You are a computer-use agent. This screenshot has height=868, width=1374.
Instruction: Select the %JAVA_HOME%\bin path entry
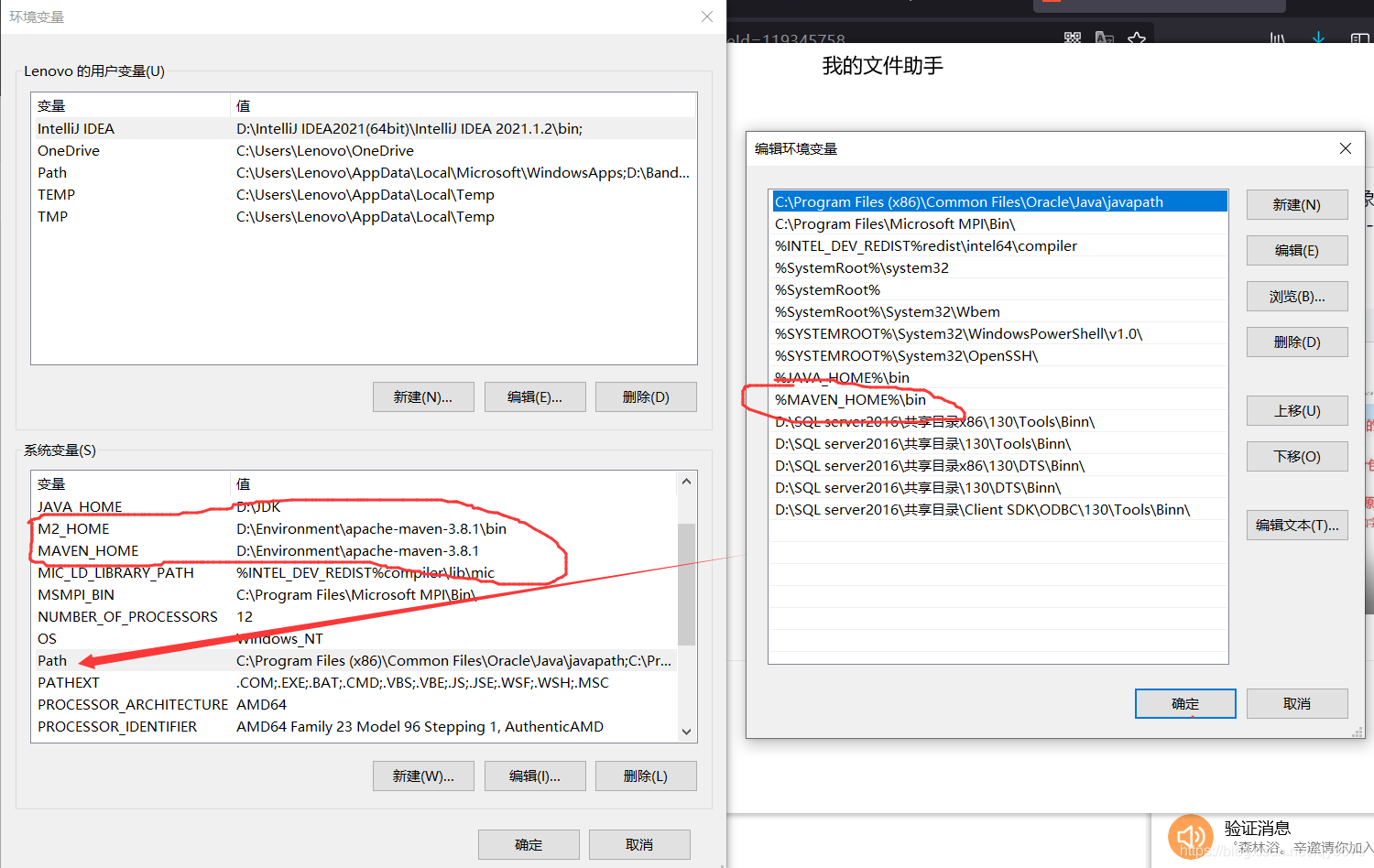[x=998, y=377]
